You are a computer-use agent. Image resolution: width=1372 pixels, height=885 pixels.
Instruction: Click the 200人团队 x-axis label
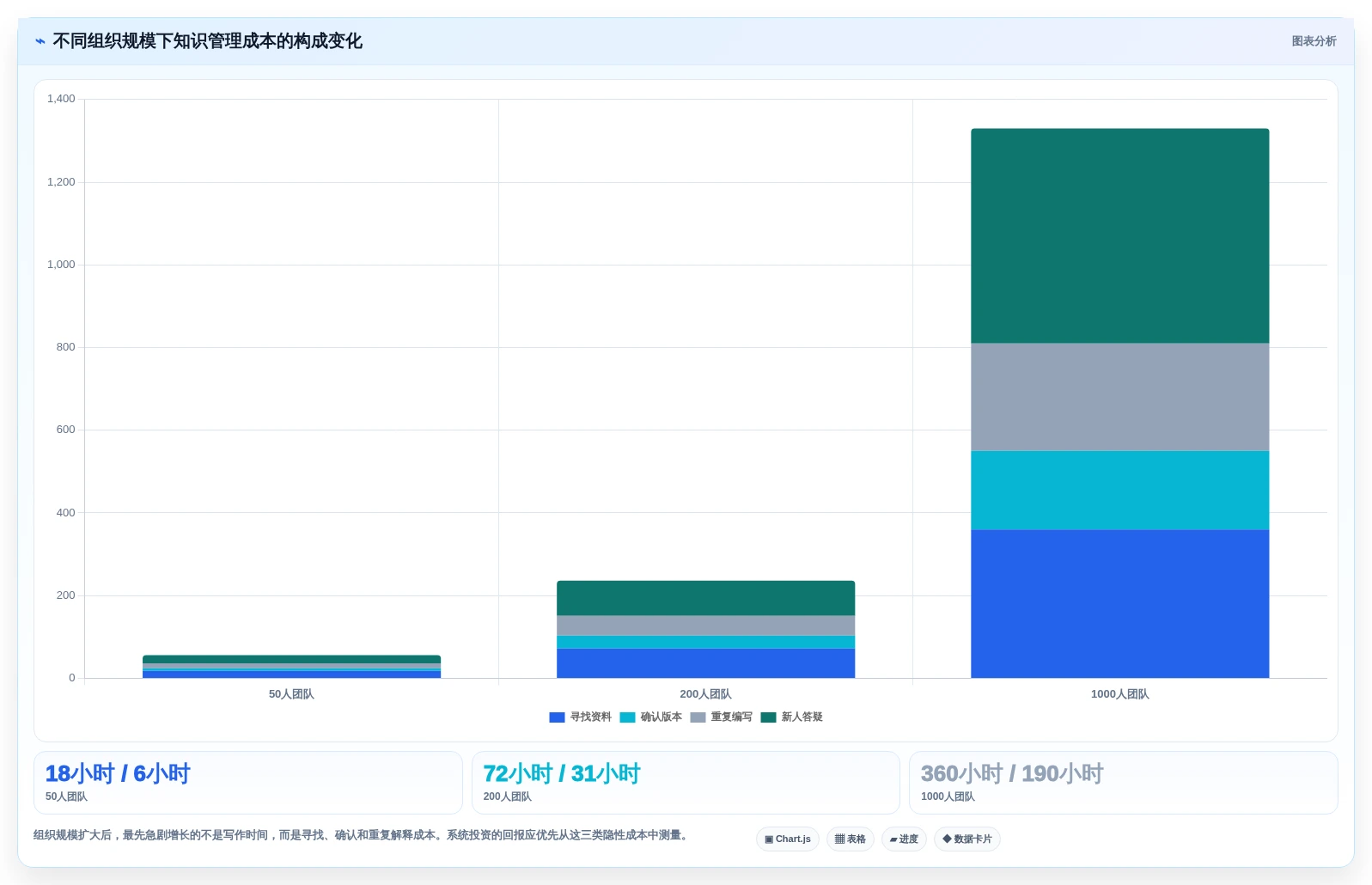click(x=706, y=694)
